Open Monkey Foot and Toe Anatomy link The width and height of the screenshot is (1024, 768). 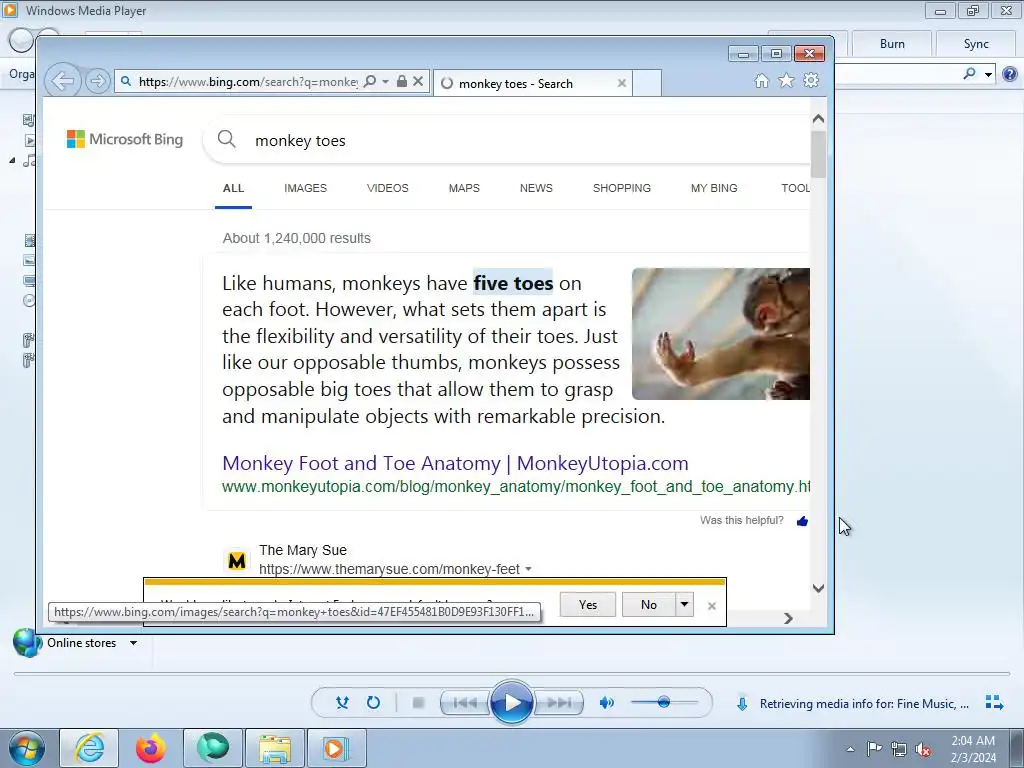tap(455, 463)
